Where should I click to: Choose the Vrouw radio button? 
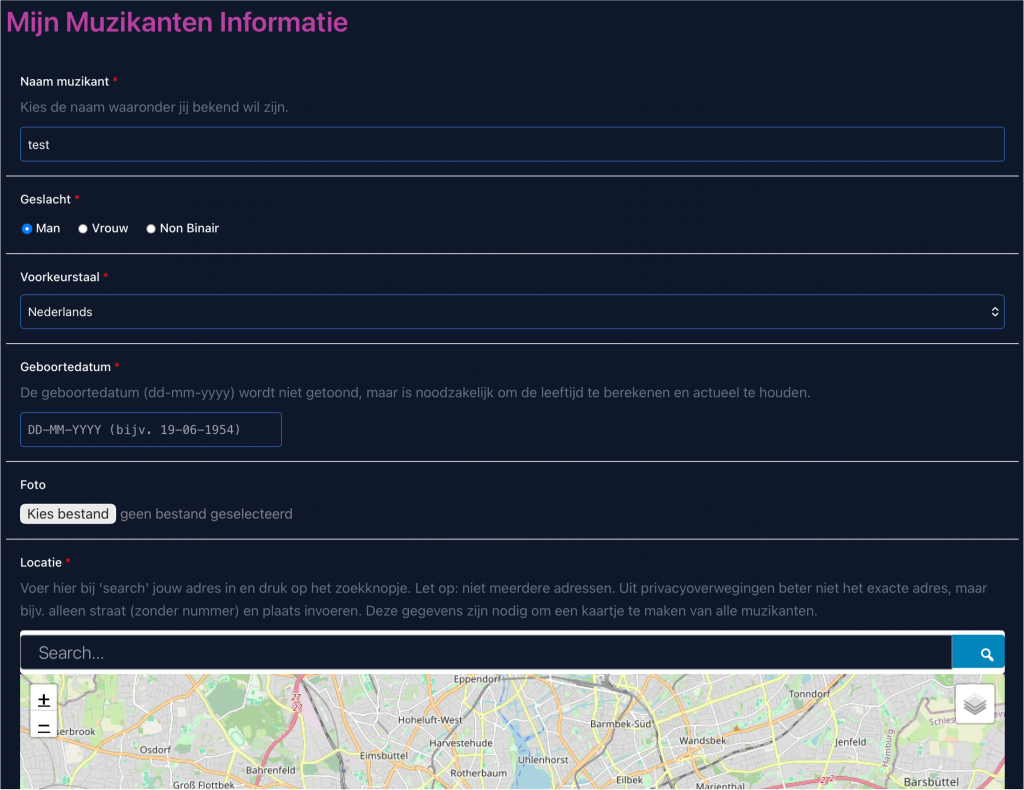click(83, 229)
